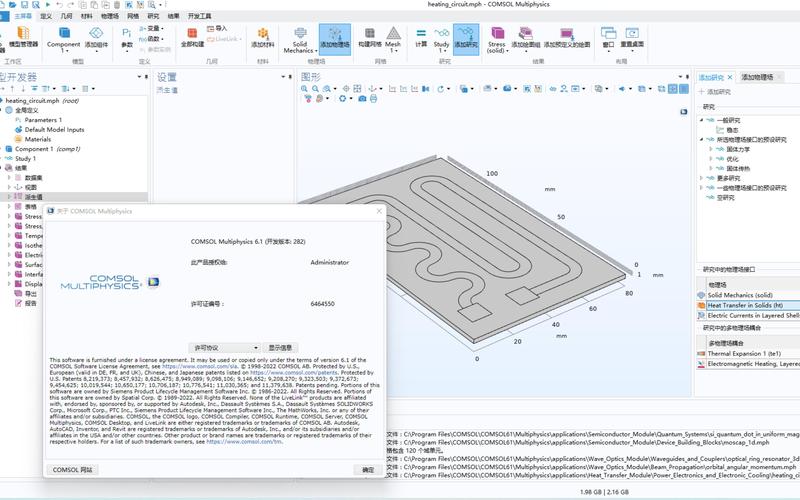Select the 报告 report node

31,304
